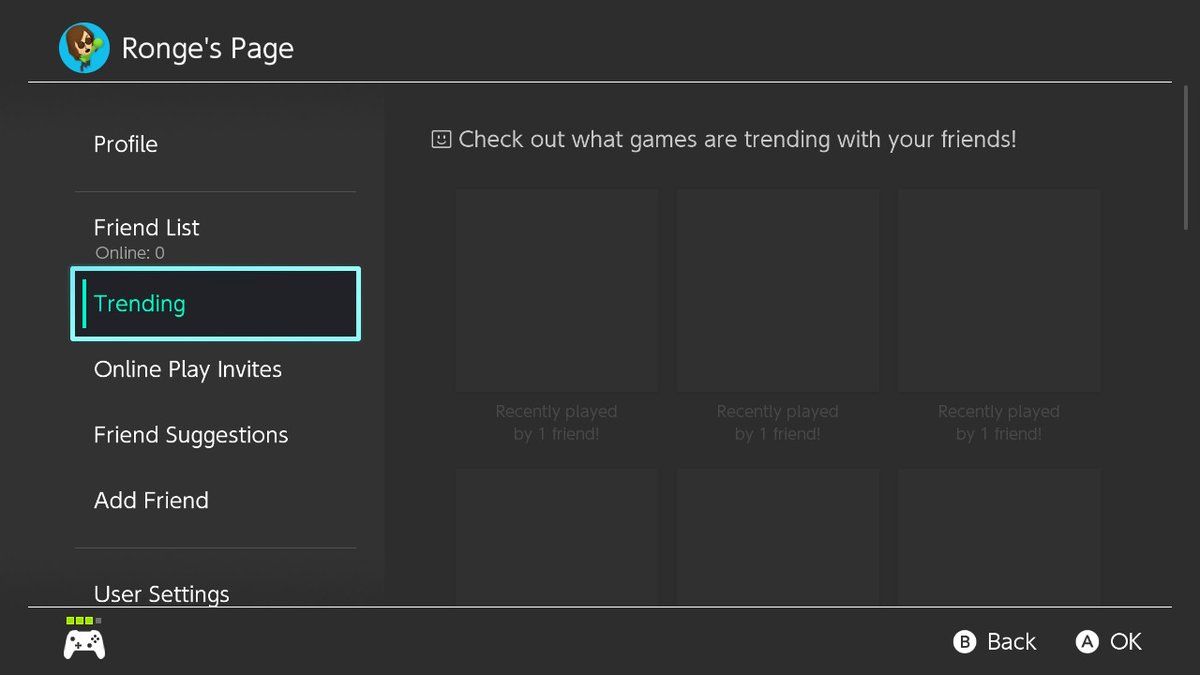The width and height of the screenshot is (1200, 675).
Task: Click Ronge's Mii avatar icon
Action: click(x=84, y=48)
